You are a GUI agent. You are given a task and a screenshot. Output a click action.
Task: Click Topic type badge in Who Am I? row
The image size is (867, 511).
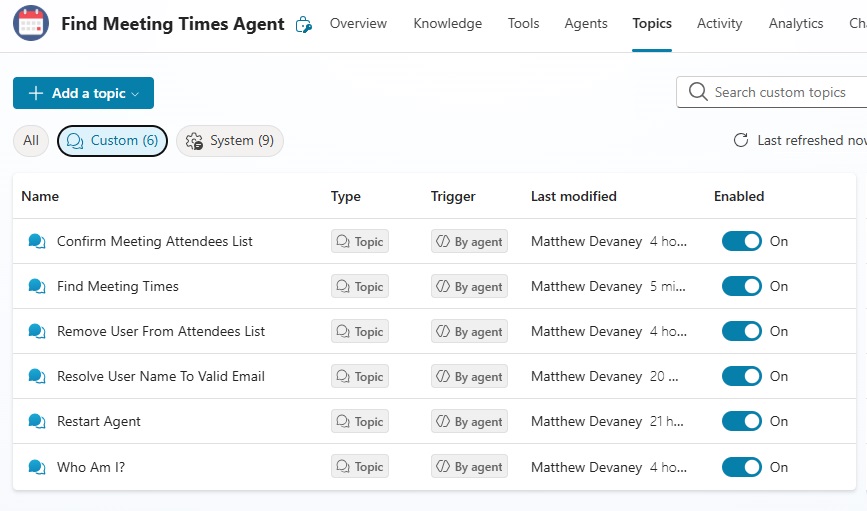360,467
